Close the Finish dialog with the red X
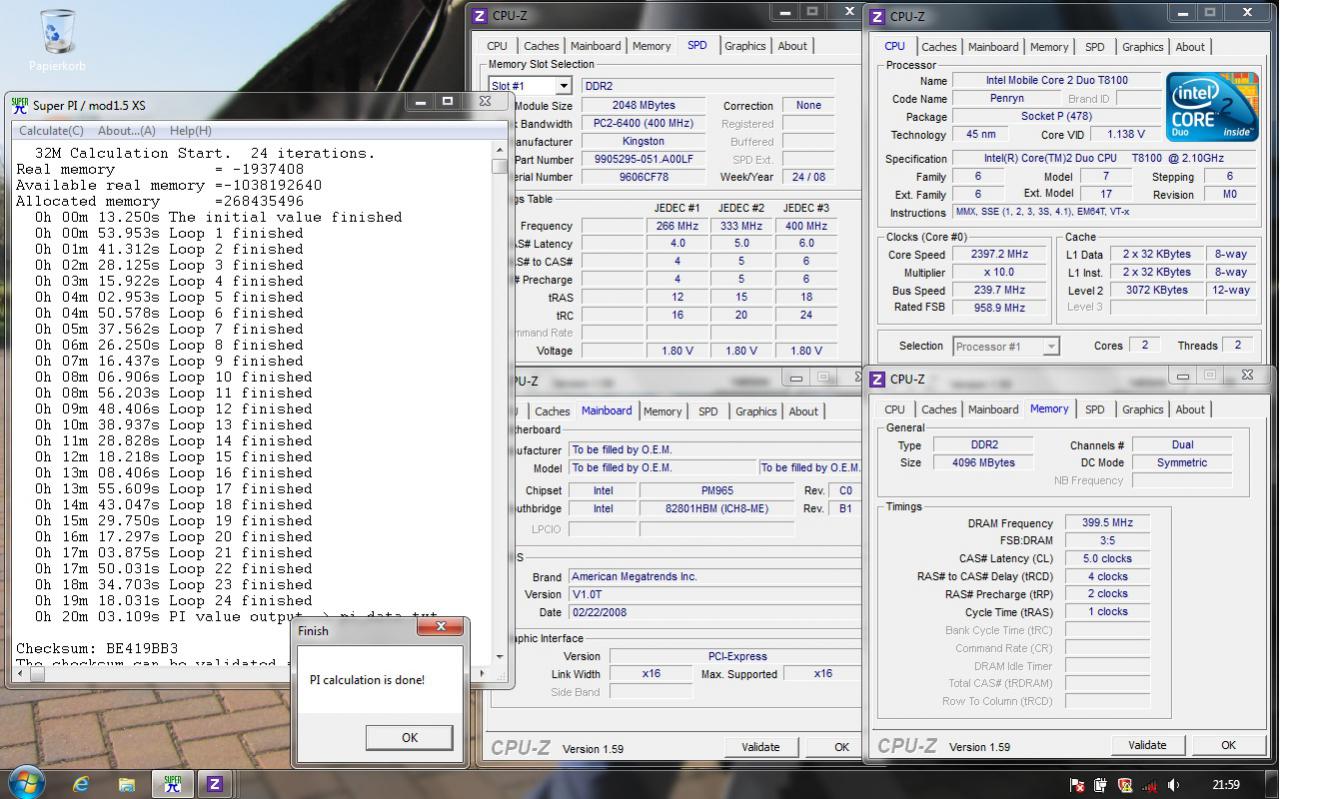Screen dimensions: 1319x799 click(x=438, y=627)
